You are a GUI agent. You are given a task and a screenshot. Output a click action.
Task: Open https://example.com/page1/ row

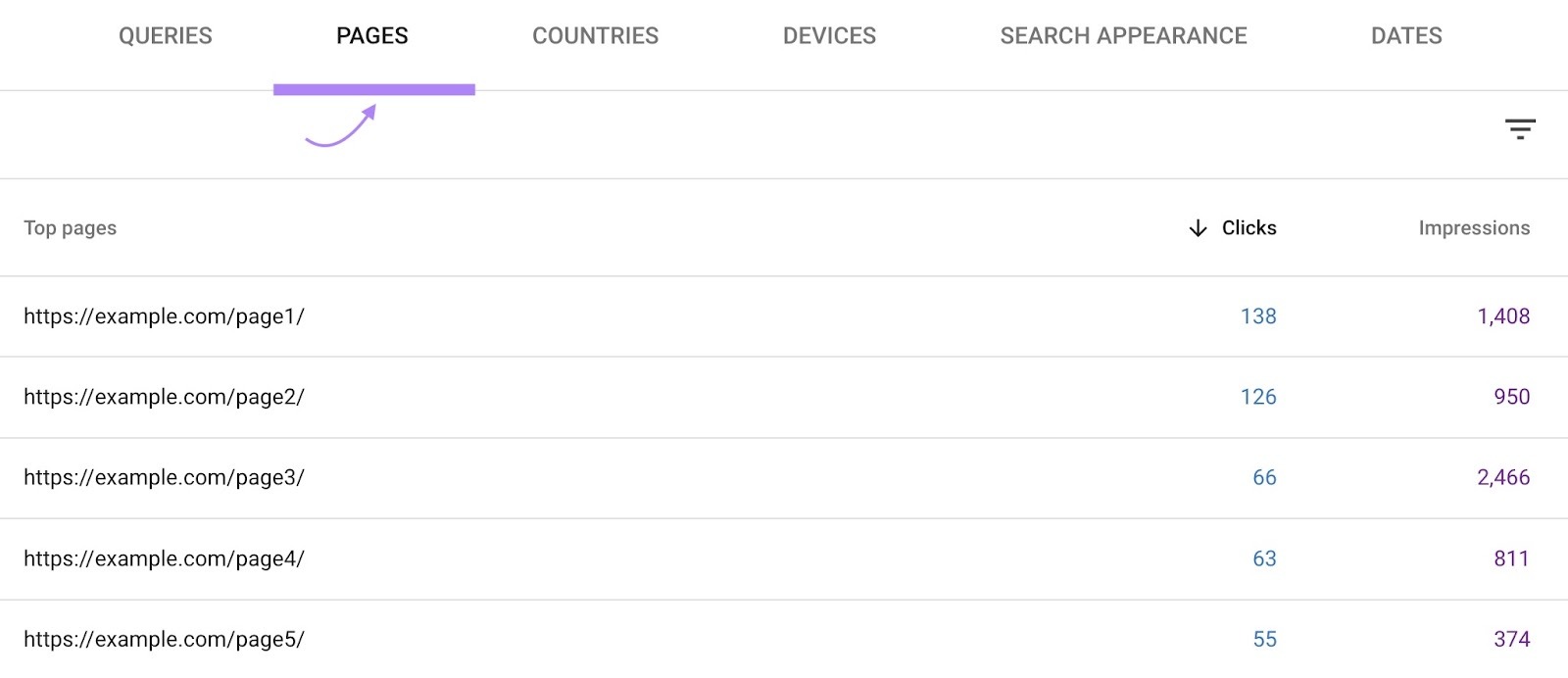tap(165, 315)
